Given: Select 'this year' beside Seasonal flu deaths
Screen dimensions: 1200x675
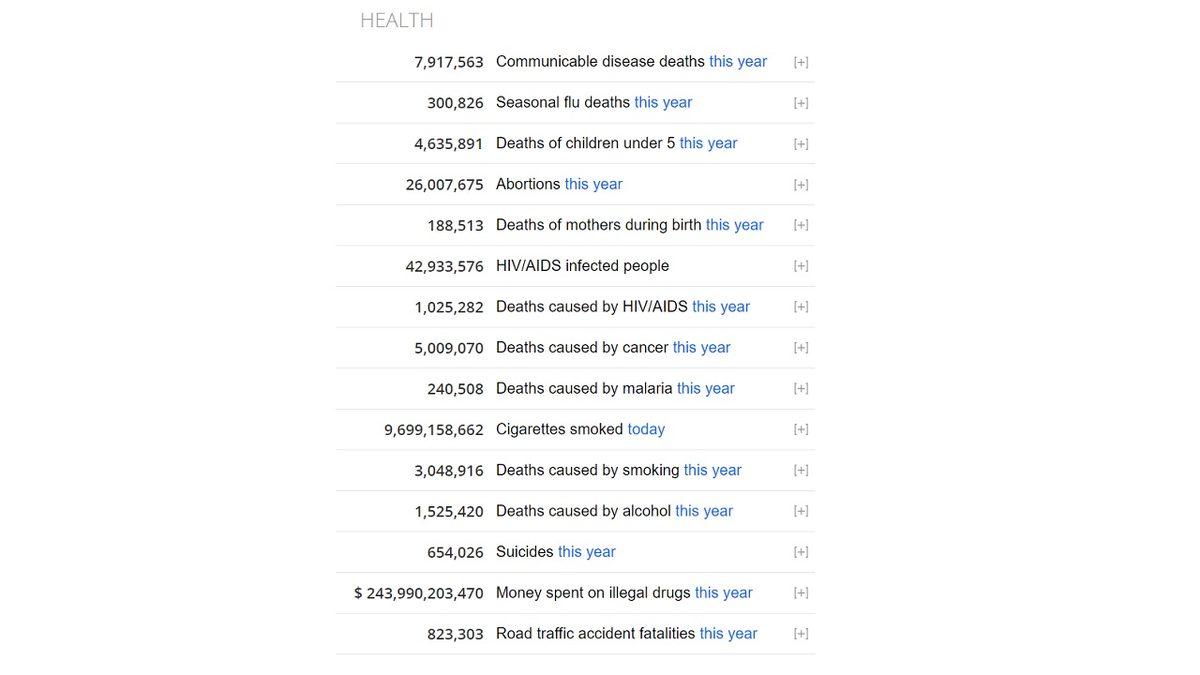Looking at the screenshot, I should pos(663,102).
